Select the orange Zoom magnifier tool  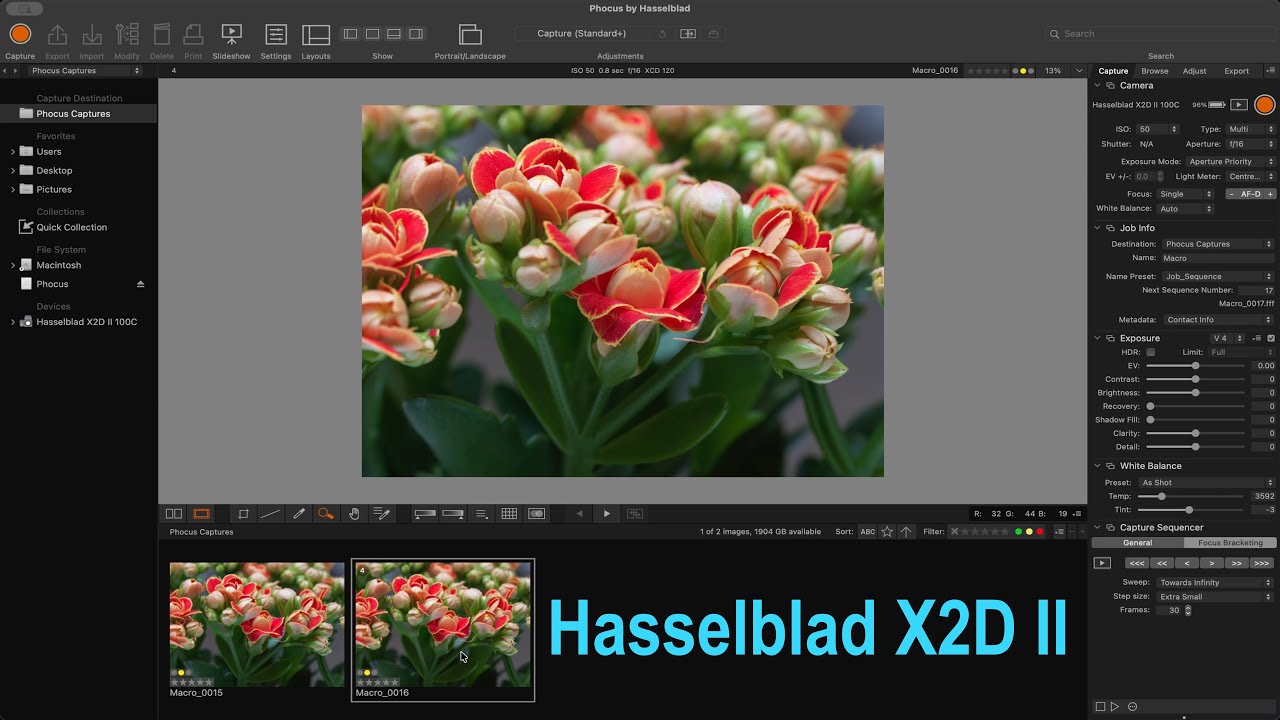[325, 514]
